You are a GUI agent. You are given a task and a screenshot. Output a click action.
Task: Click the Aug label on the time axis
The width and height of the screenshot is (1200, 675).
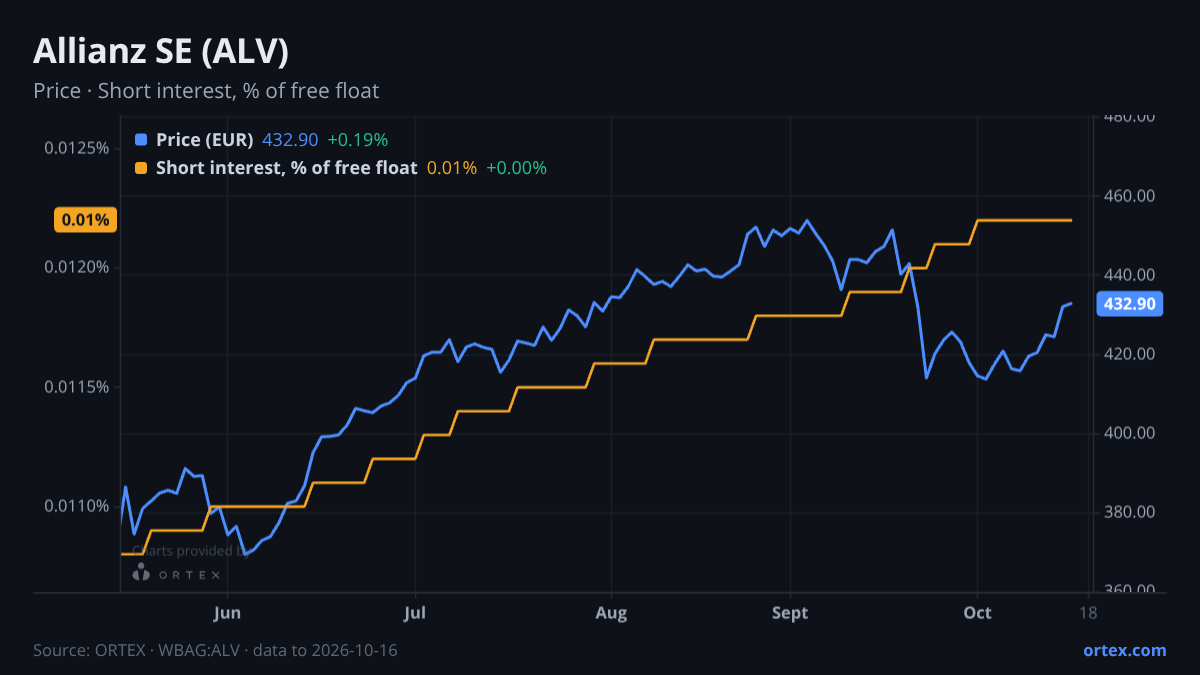611,613
